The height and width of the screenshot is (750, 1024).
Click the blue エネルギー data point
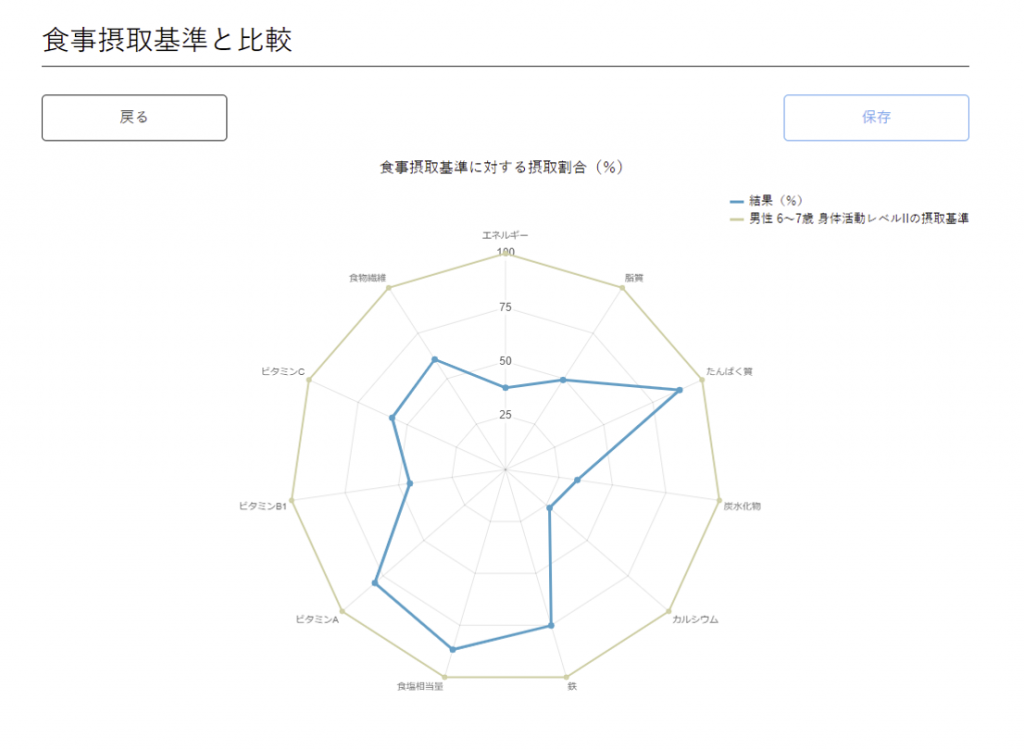[505, 387]
